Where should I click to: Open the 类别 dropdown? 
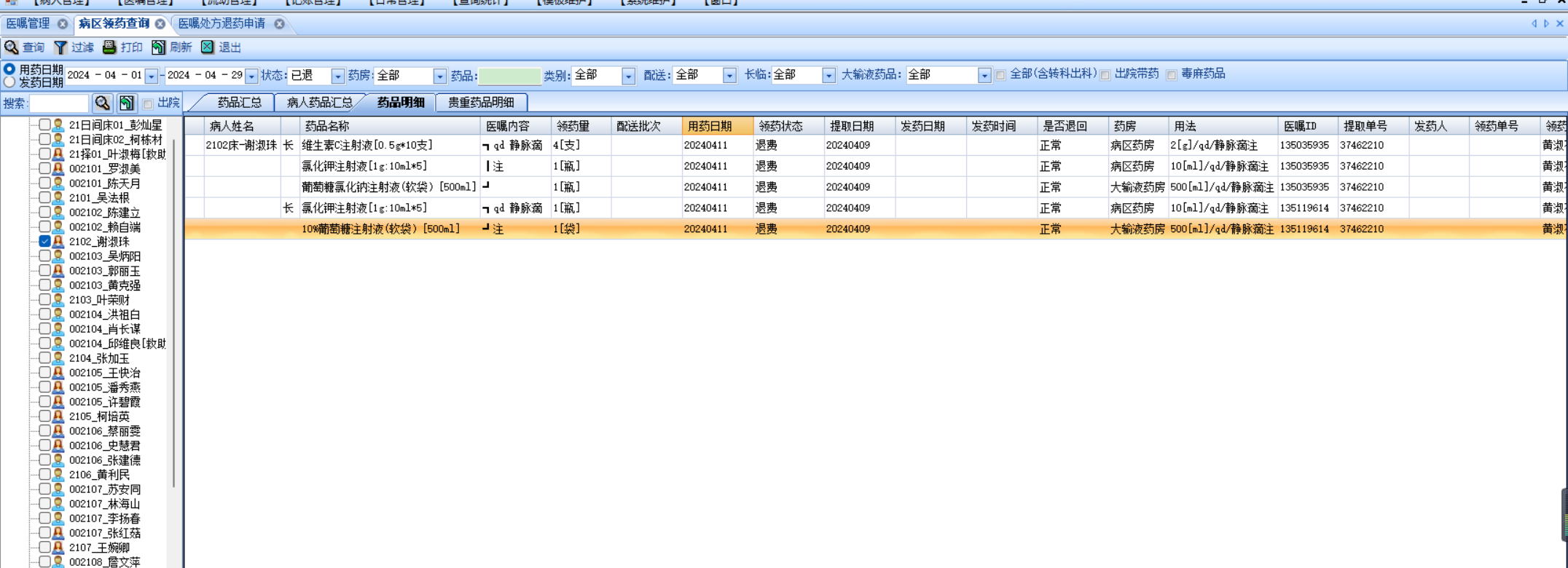pos(628,76)
